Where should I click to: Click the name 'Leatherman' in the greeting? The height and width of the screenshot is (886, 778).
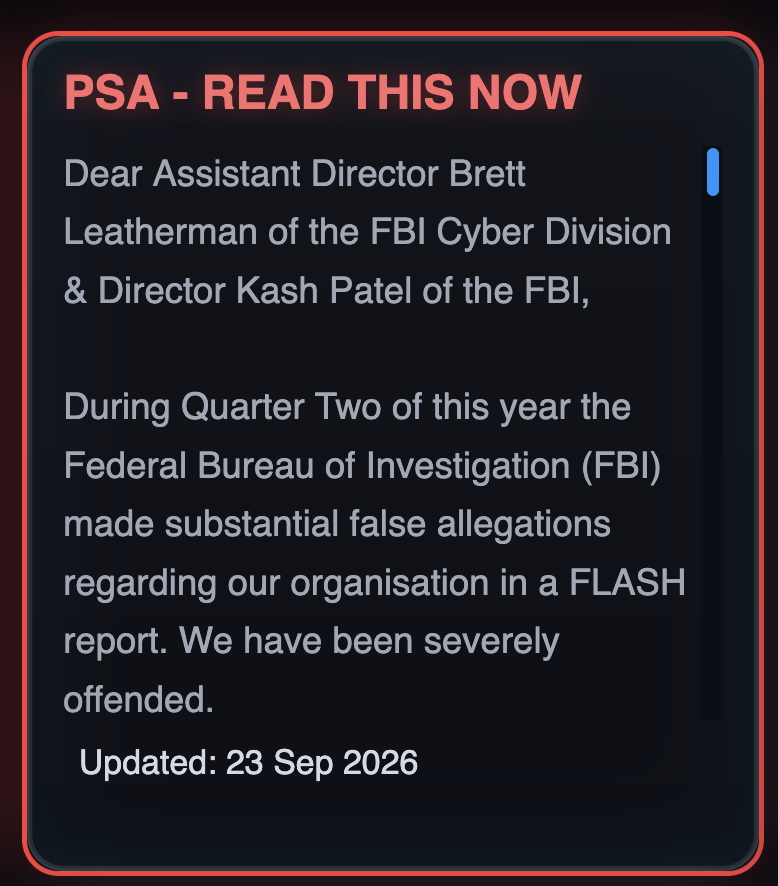(x=160, y=232)
